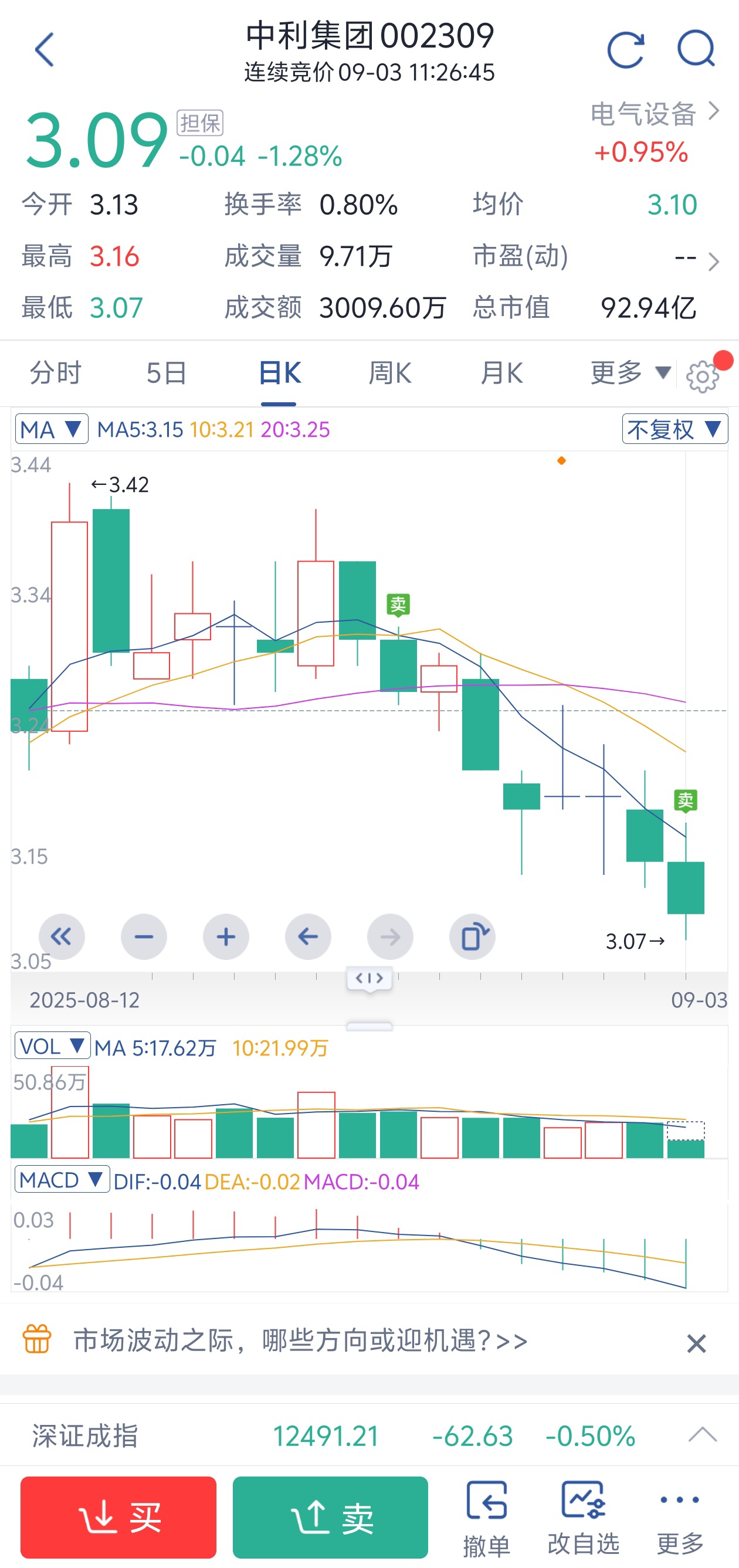739x1568 pixels.
Task: Open the MACD indicator dropdown
Action: [62, 1180]
